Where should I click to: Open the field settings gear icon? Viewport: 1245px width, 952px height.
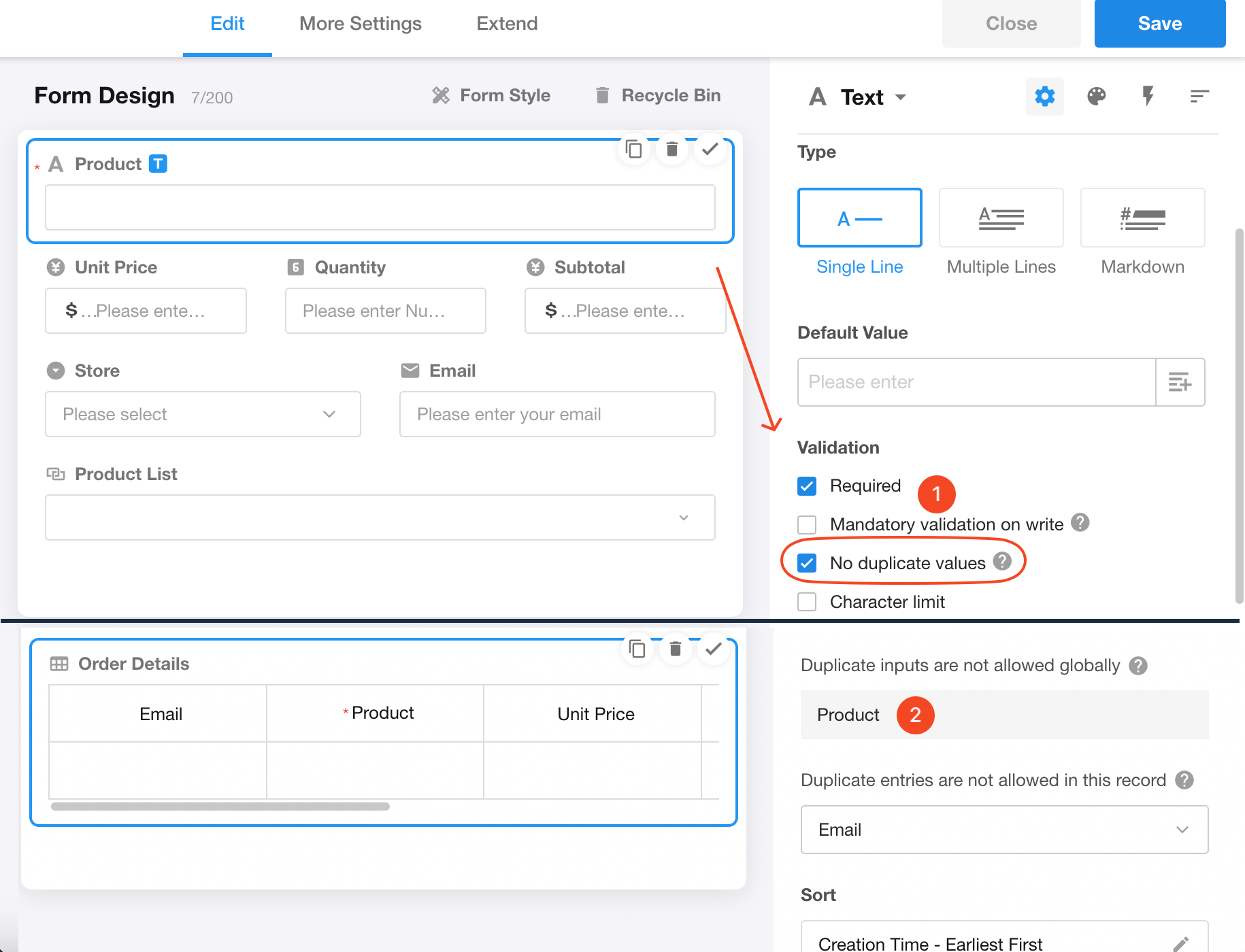coord(1044,97)
